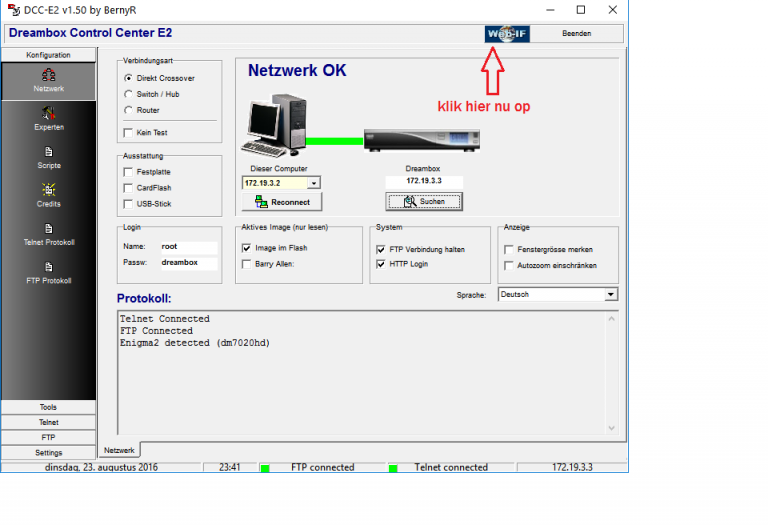Screen dimensions: 768x525
Task: Select the Switch / Hub radio option
Action: tap(128, 94)
